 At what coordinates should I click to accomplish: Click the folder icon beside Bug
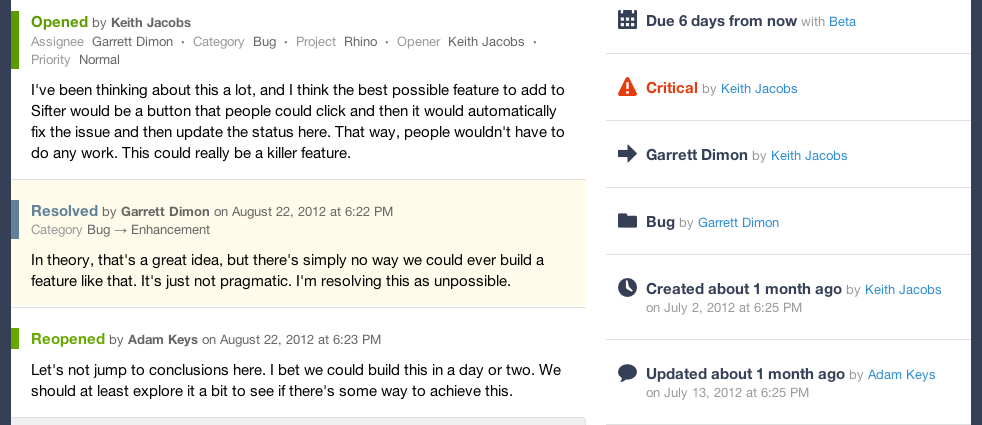[x=627, y=221]
